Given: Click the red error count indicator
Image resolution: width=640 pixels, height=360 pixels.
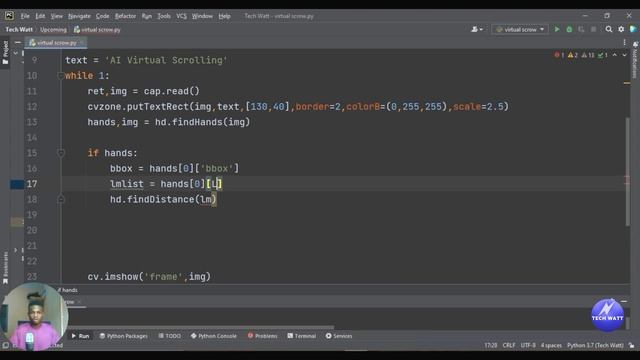Looking at the screenshot, I should pyautogui.click(x=559, y=55).
